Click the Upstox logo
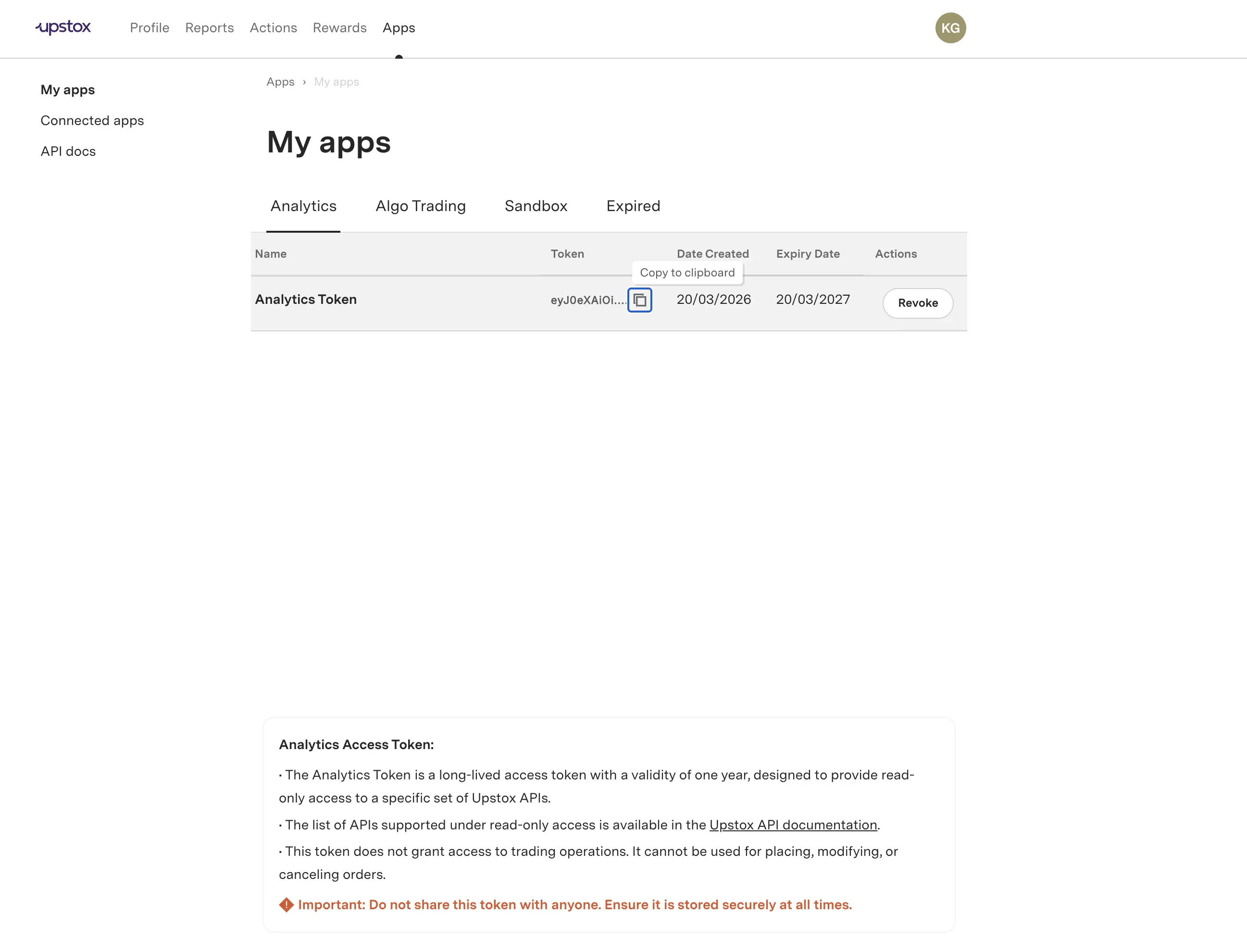The height and width of the screenshot is (952, 1247). pos(63,27)
